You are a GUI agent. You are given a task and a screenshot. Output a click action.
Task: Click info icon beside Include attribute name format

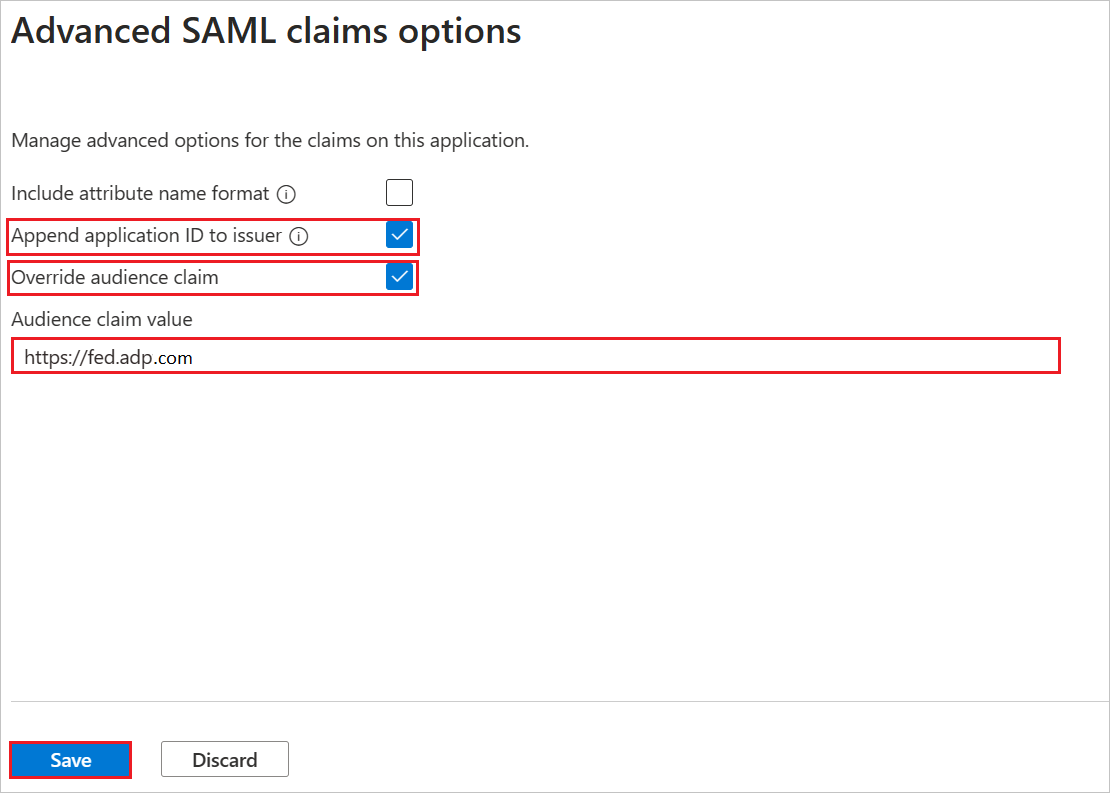(286, 194)
